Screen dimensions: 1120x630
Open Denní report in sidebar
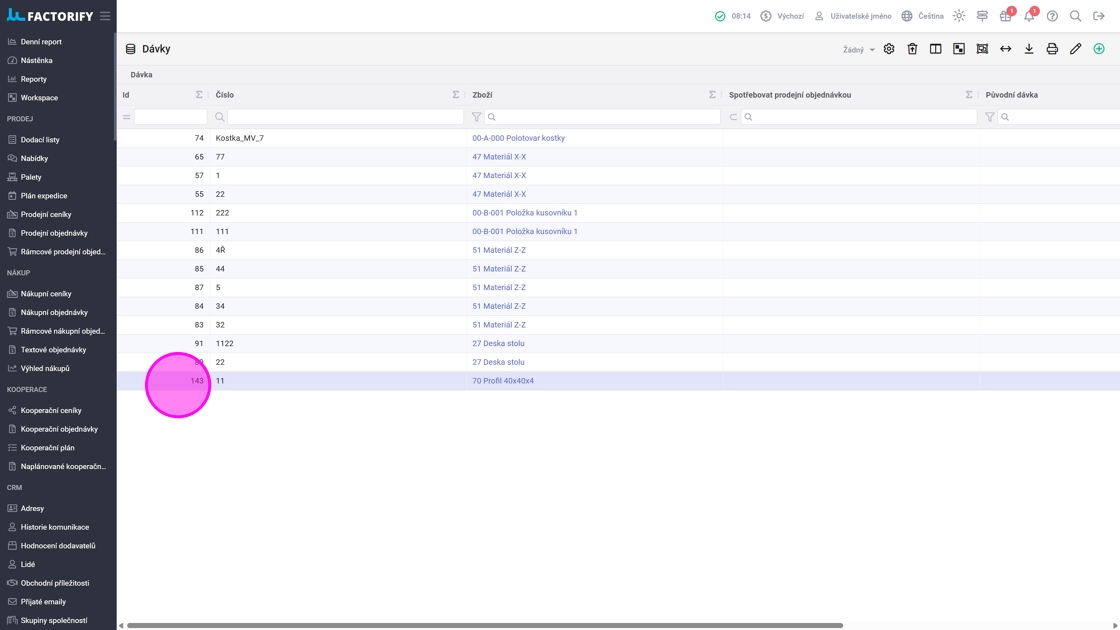click(x=41, y=41)
